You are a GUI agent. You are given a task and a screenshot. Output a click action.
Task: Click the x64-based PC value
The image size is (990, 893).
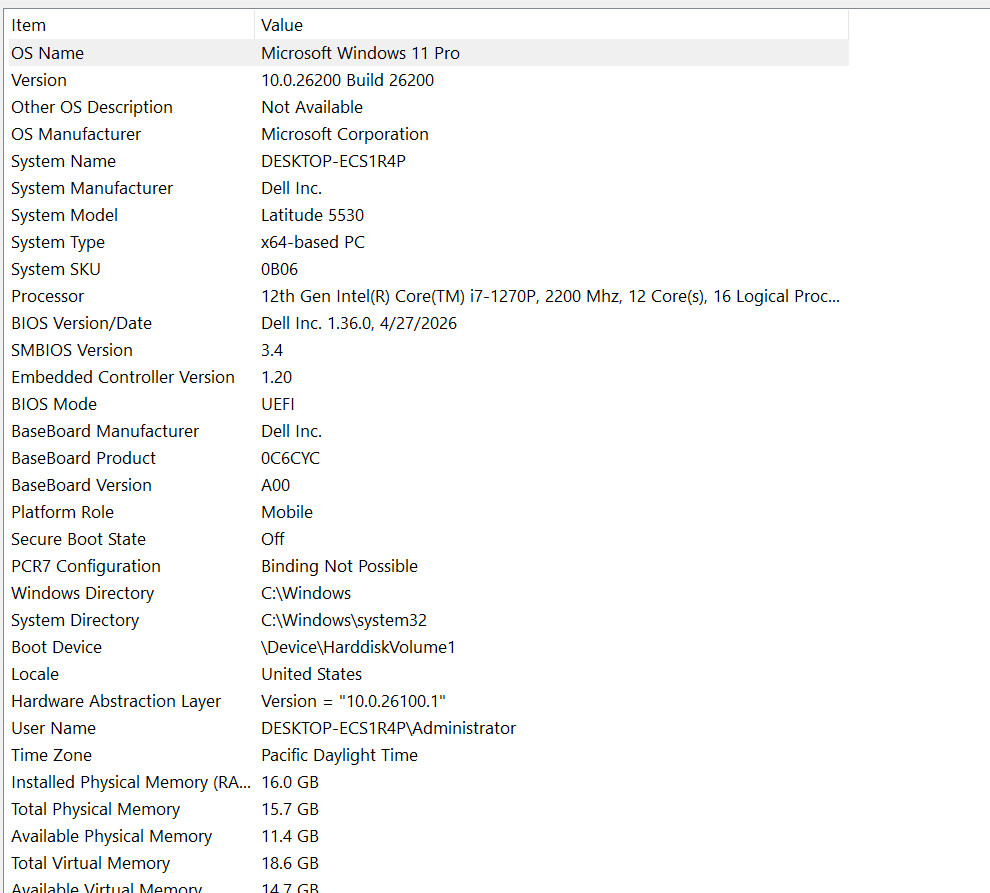click(x=313, y=243)
